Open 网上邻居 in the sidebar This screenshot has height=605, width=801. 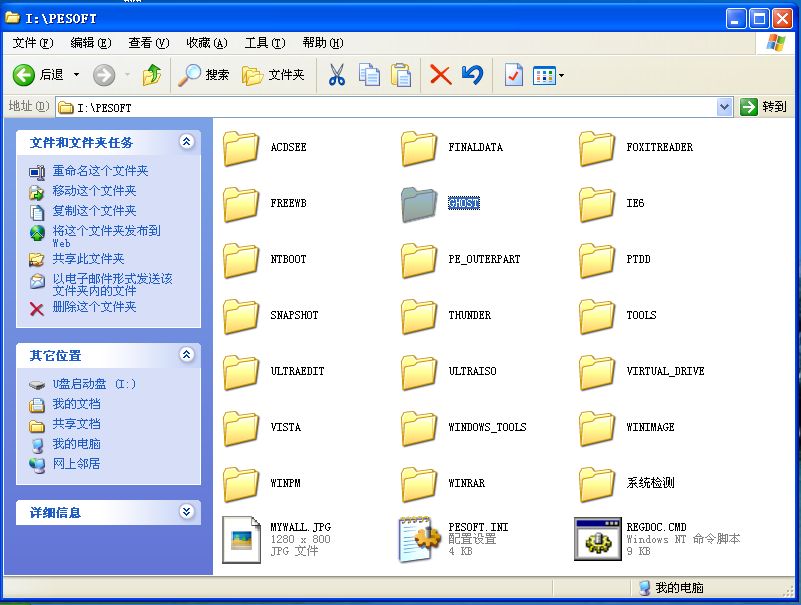pos(76,463)
